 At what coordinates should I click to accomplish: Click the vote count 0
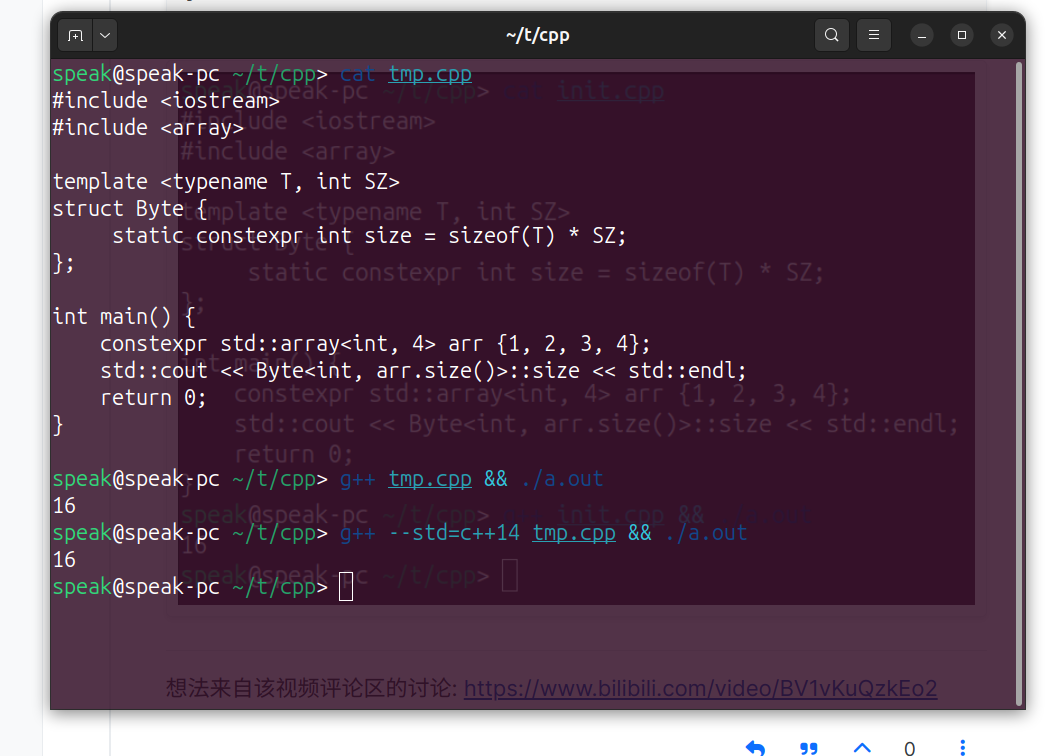(x=909, y=748)
